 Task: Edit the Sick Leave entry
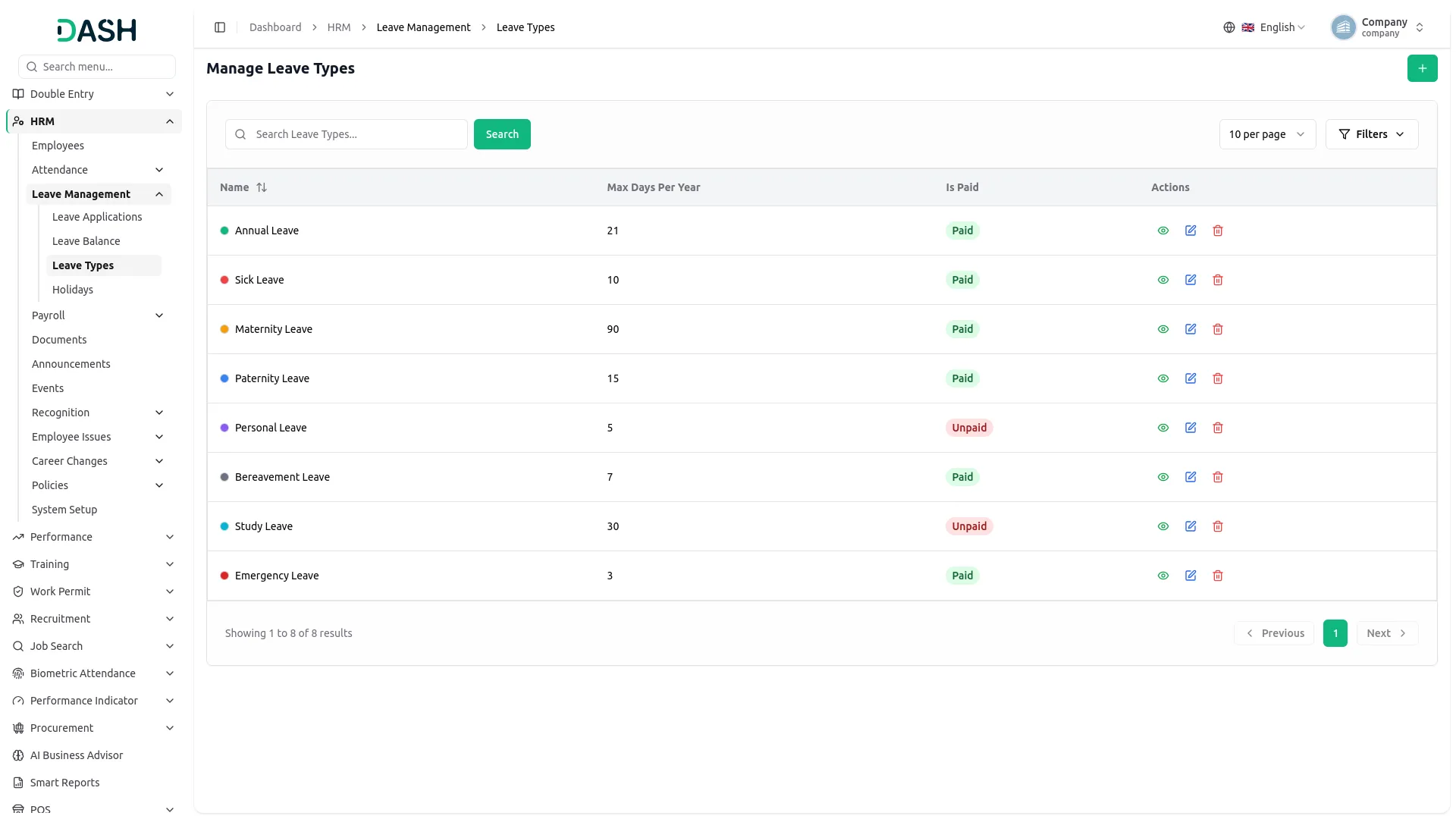pos(1191,280)
